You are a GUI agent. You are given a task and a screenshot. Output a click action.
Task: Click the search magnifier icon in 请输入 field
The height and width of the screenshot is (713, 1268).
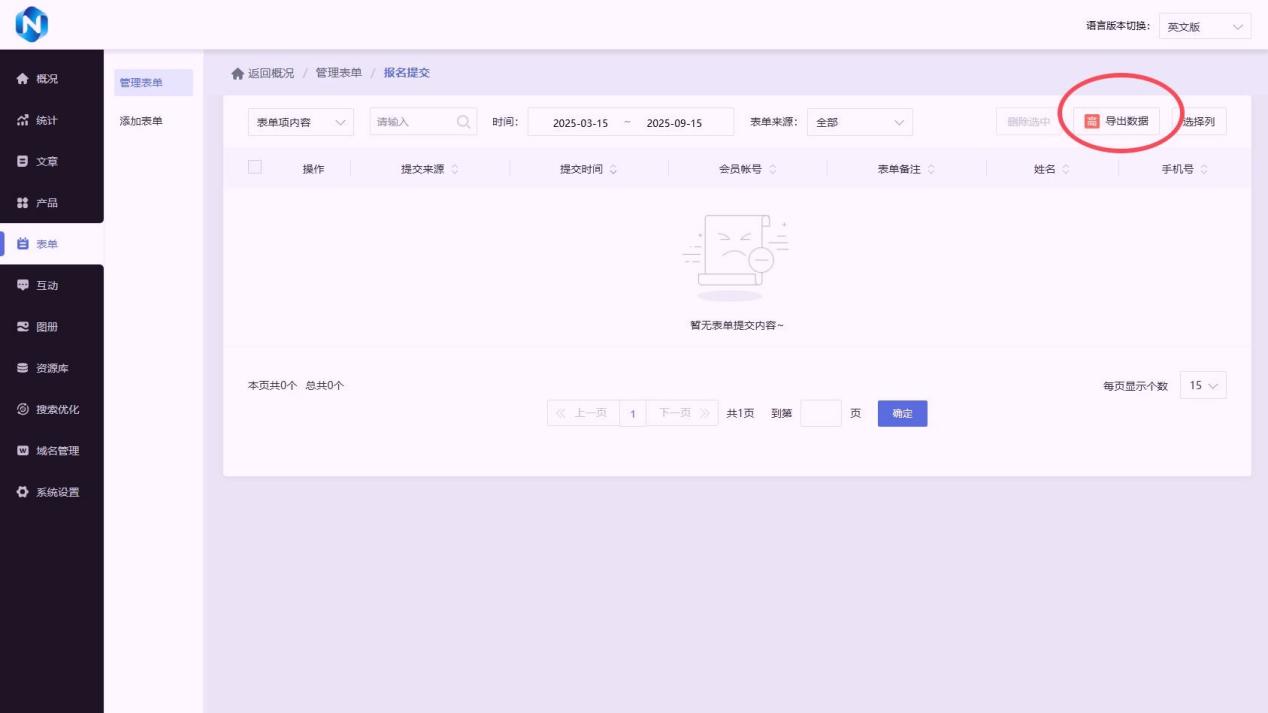[x=464, y=122]
